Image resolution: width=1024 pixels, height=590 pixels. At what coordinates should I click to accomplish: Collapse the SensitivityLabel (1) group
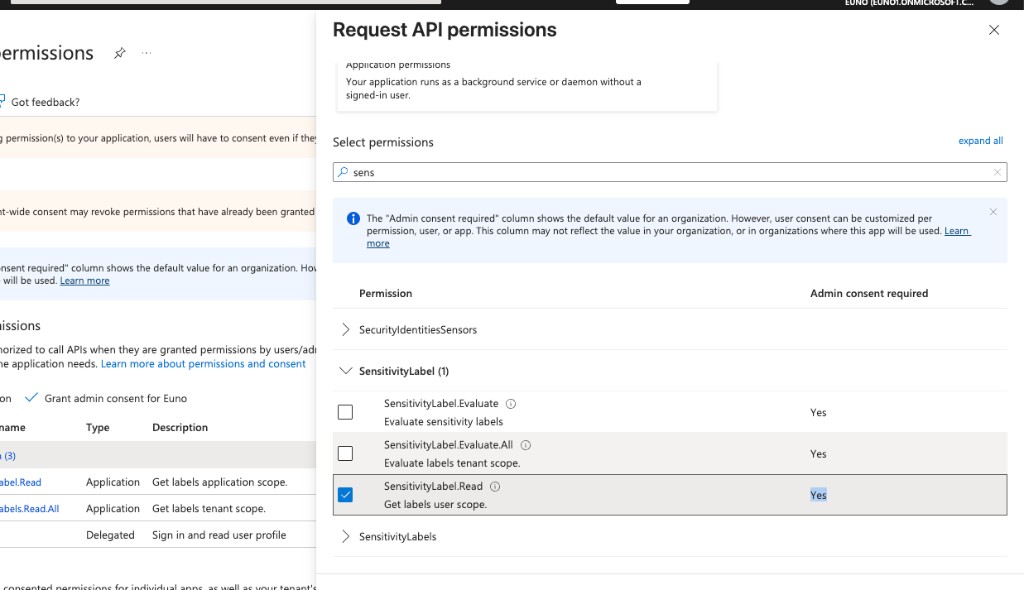pyautogui.click(x=345, y=370)
